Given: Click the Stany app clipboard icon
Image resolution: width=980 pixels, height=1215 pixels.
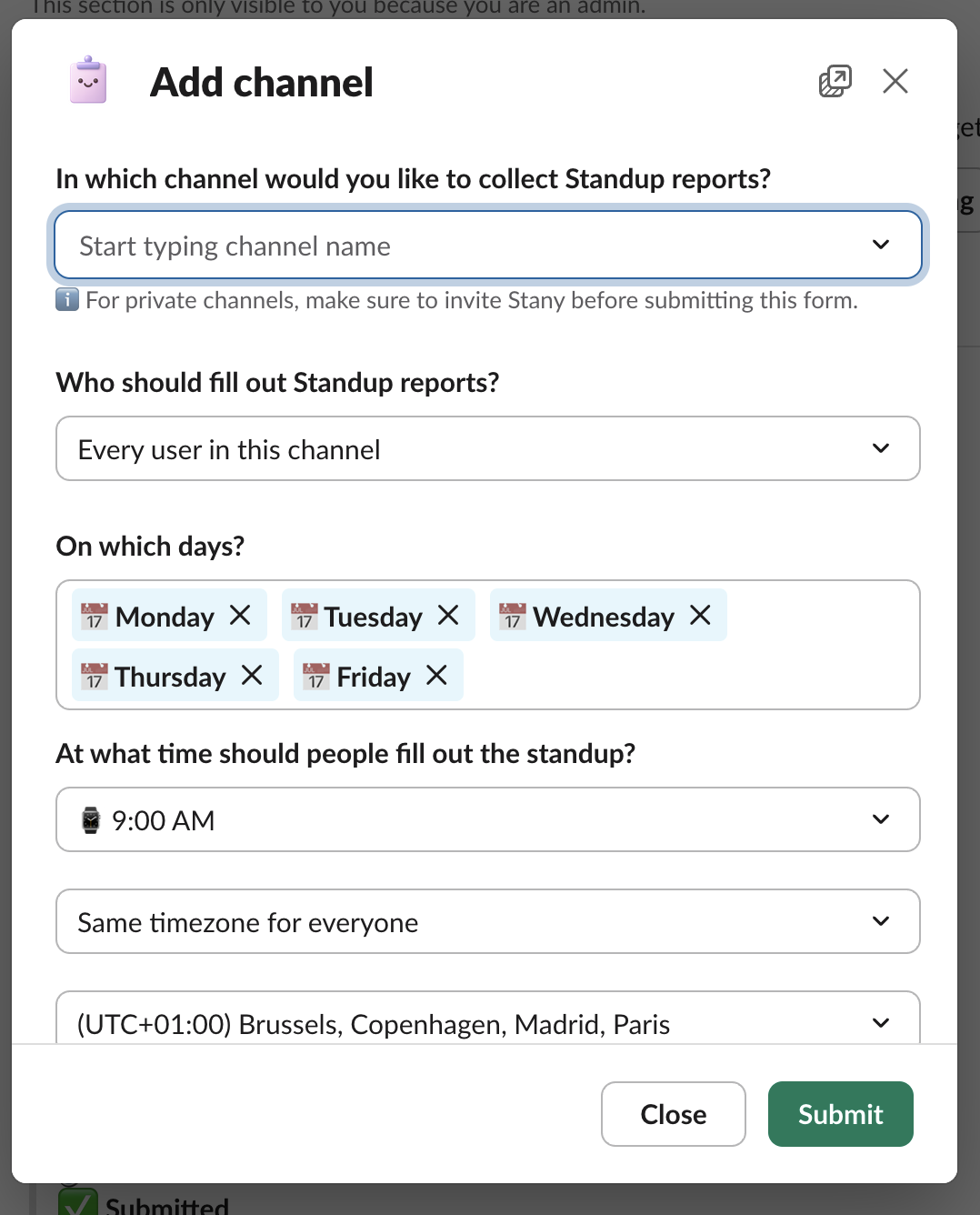Looking at the screenshot, I should tap(88, 81).
